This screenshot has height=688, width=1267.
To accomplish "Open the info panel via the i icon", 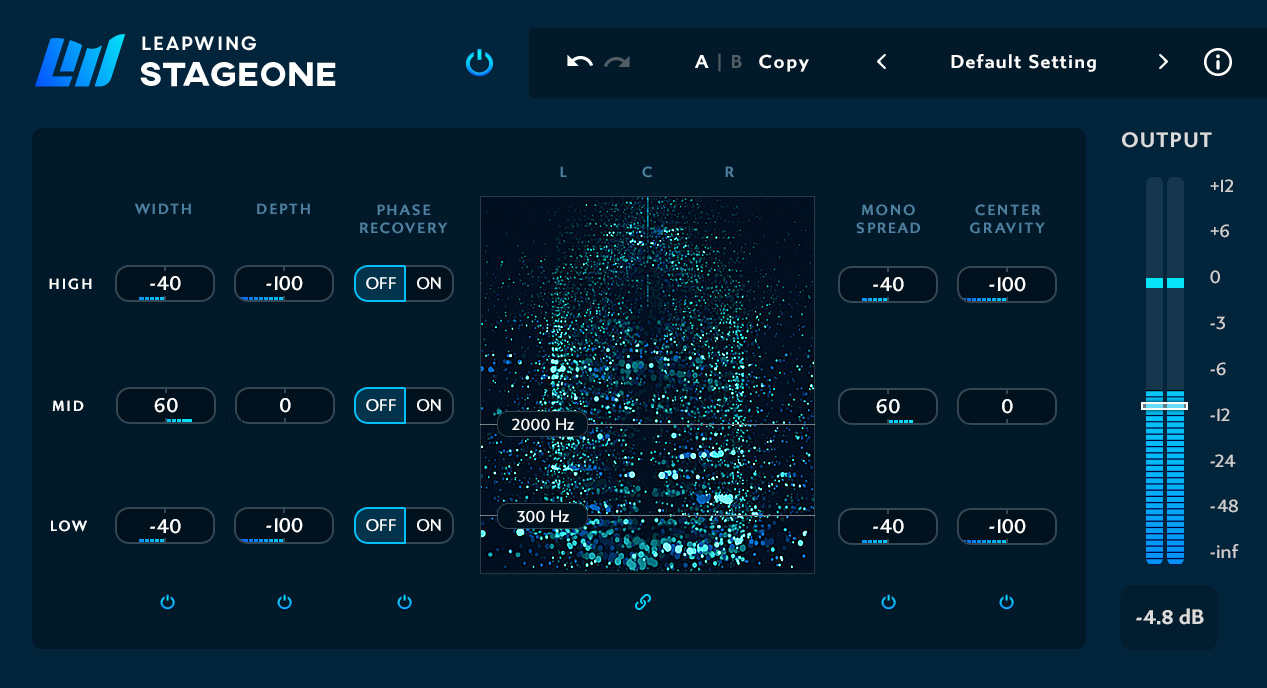I will point(1218,62).
